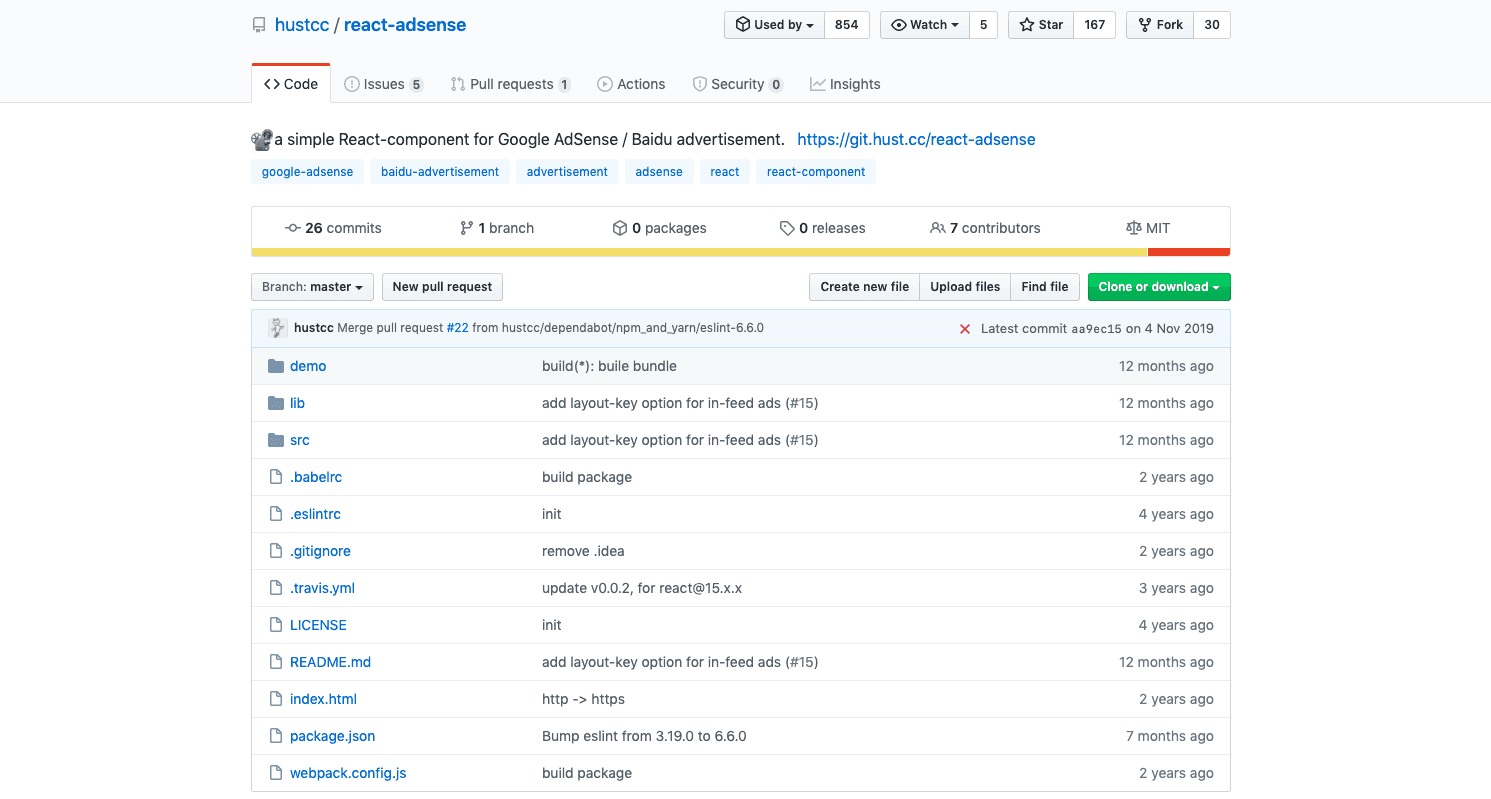1491x799 pixels.
Task: Fork the repository
Action: click(x=1160, y=25)
